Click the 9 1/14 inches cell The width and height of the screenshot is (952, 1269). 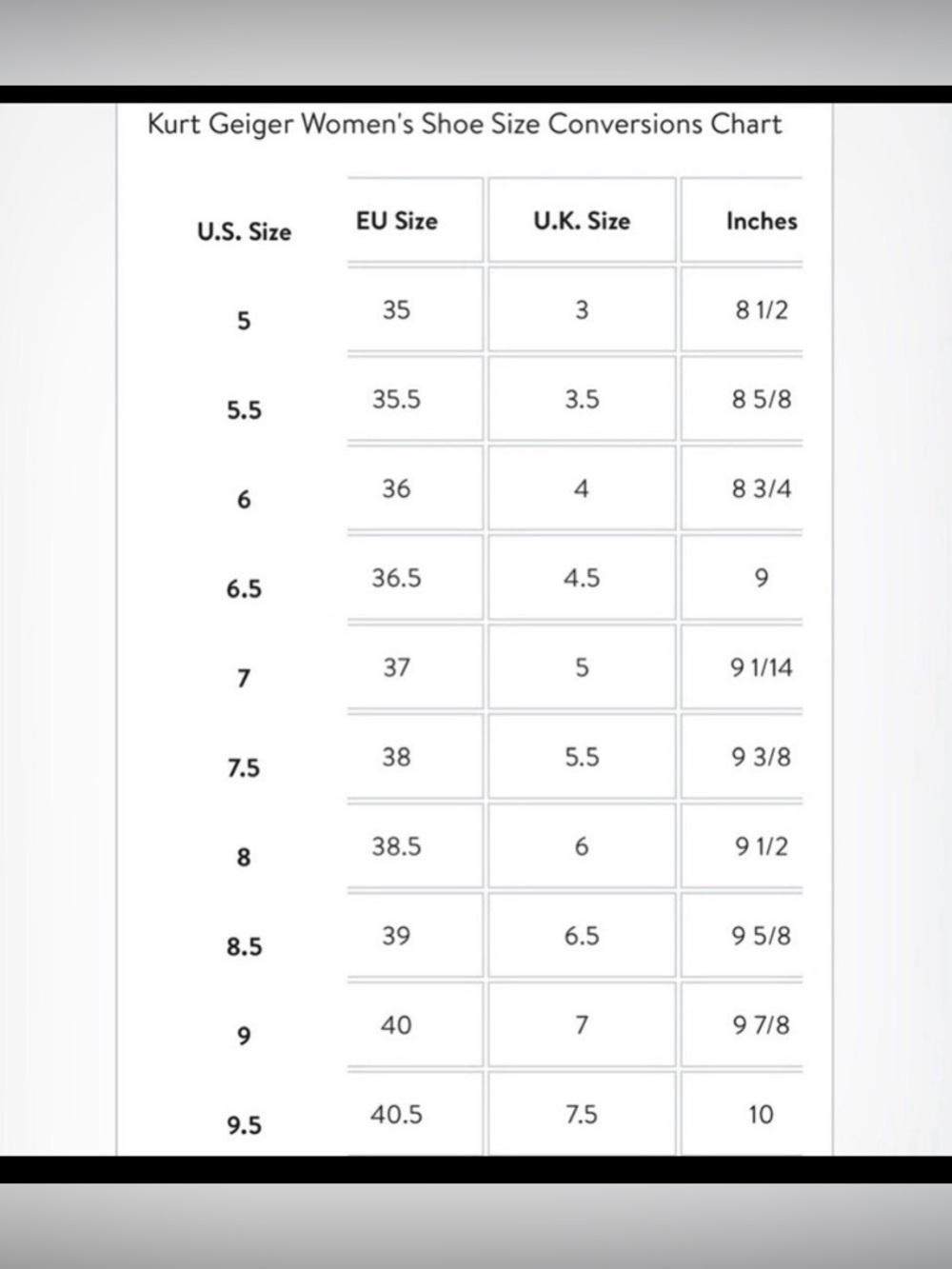(743, 667)
